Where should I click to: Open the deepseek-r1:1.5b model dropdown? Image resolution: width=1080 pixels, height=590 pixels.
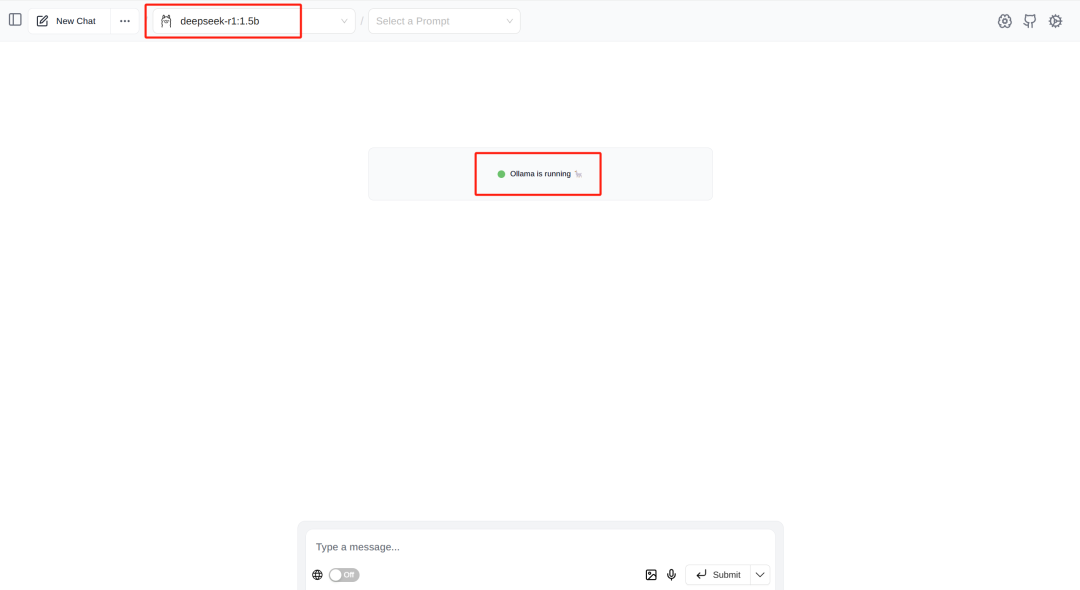tap(253, 21)
